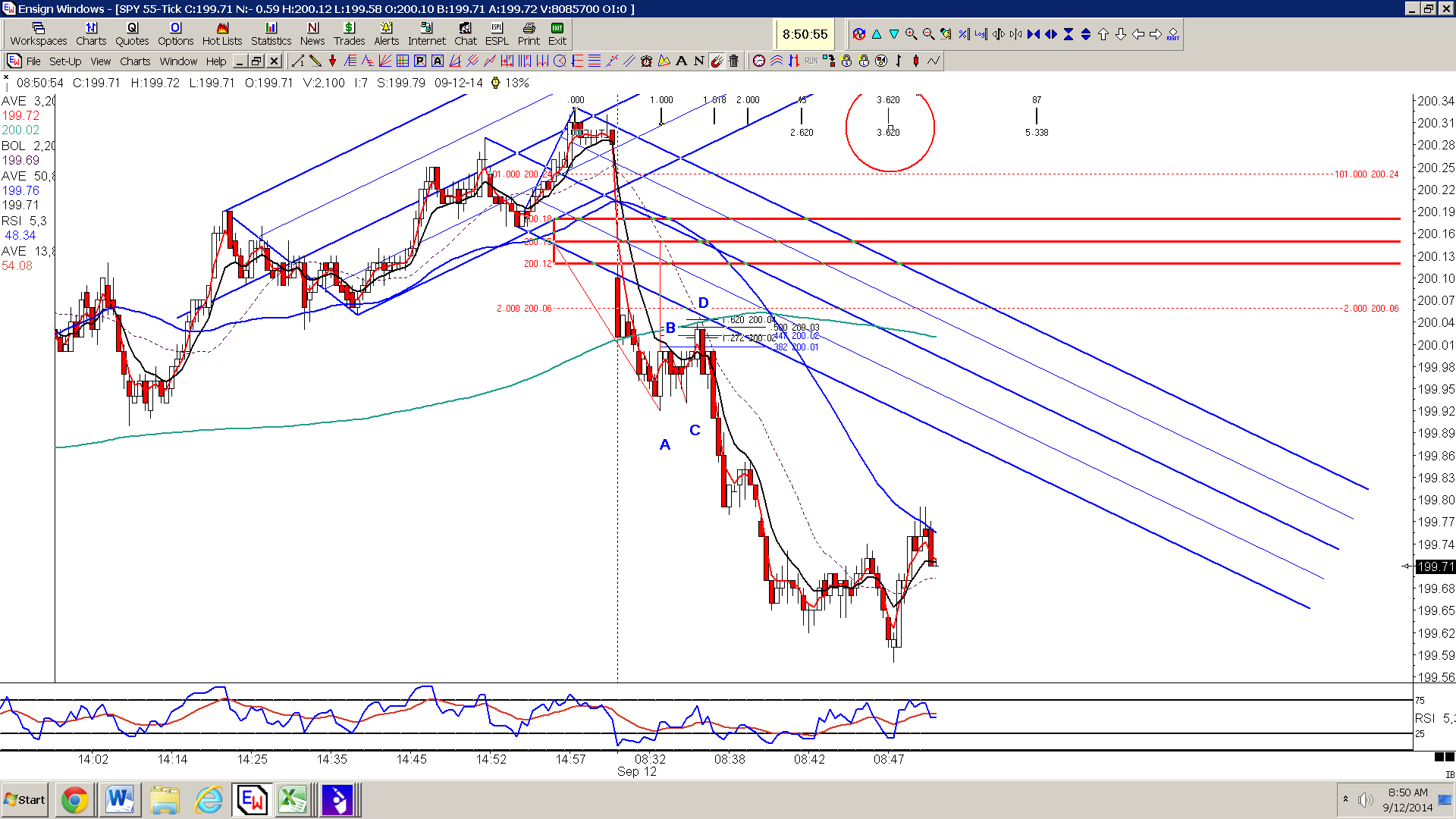Open Excel from the taskbar
This screenshot has height=819, width=1456.
coord(293,800)
